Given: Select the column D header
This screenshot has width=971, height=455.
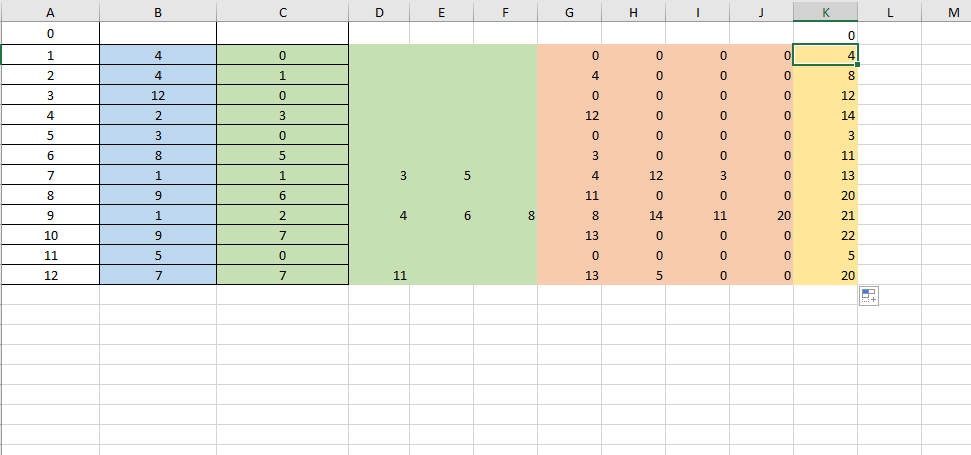Looking at the screenshot, I should tap(379, 11).
